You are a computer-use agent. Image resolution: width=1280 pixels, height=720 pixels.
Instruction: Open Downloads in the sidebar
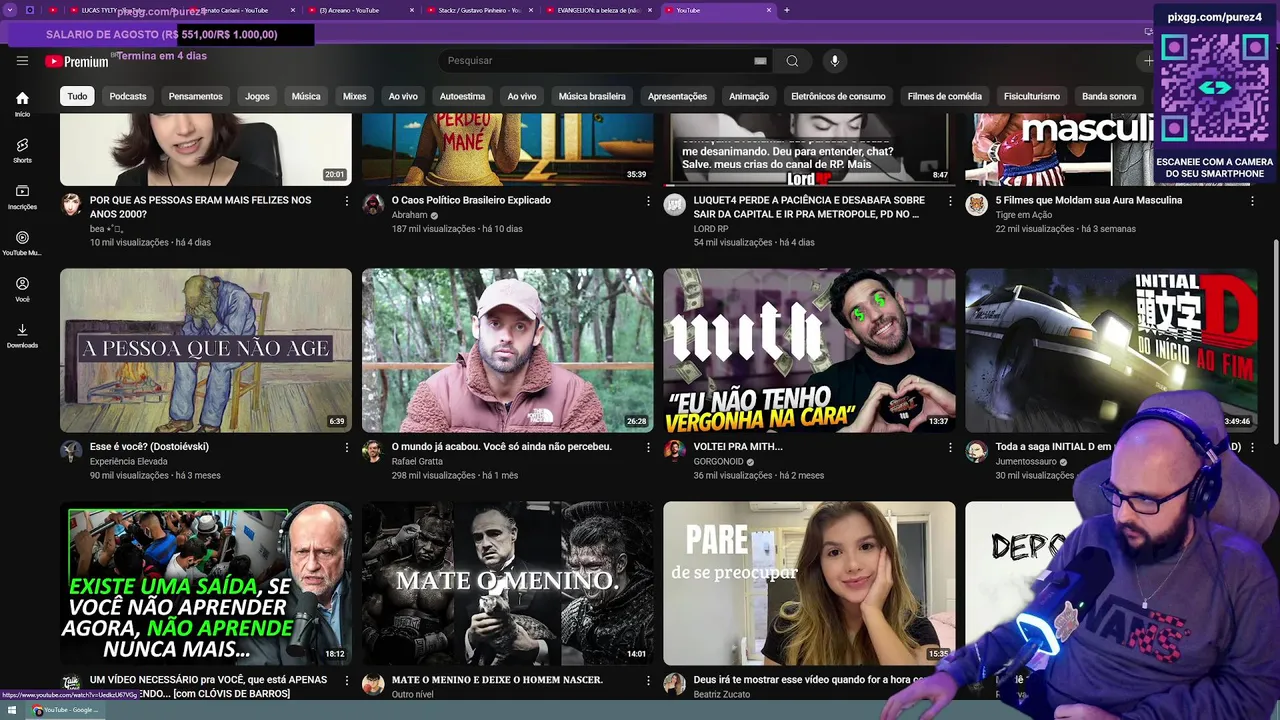pyautogui.click(x=22, y=335)
